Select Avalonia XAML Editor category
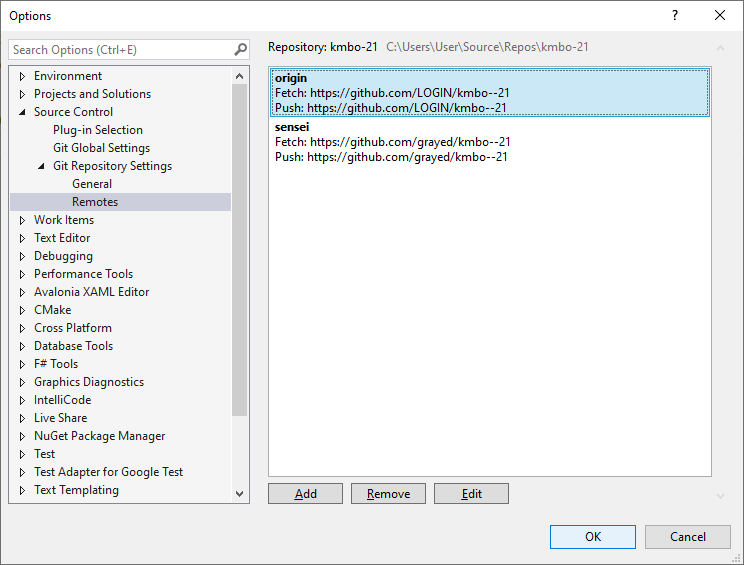The height and width of the screenshot is (565, 744). click(91, 292)
